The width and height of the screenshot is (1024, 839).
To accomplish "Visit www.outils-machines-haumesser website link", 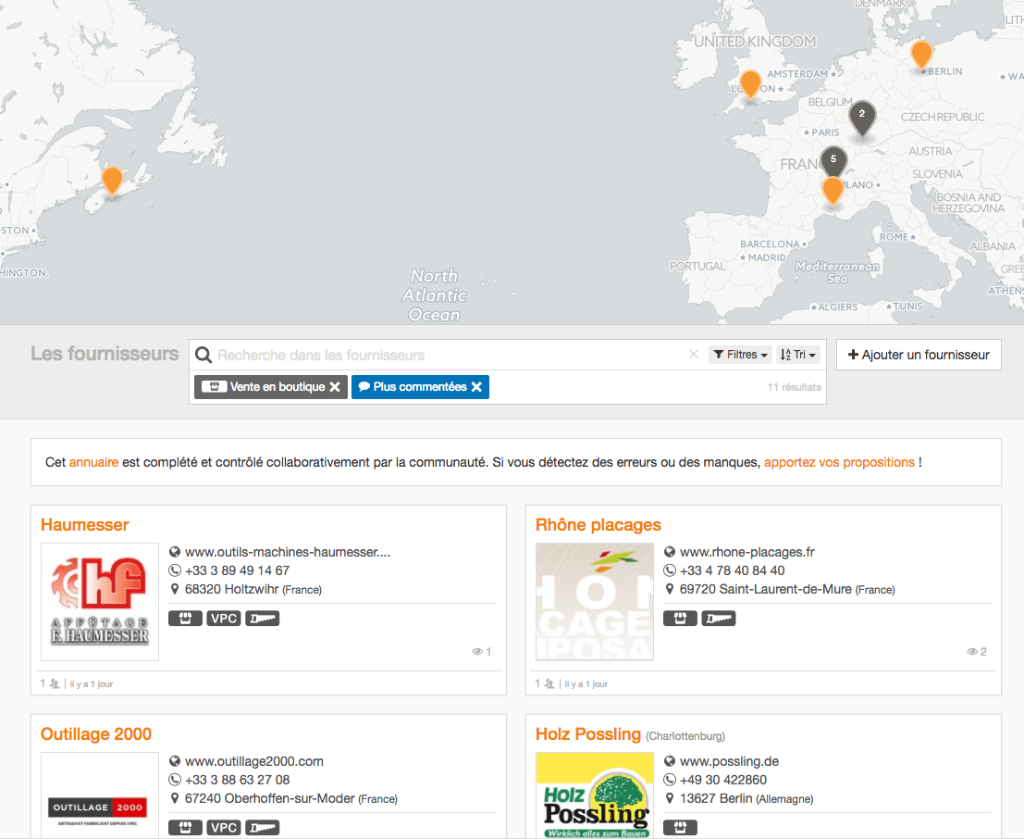I will [287, 552].
